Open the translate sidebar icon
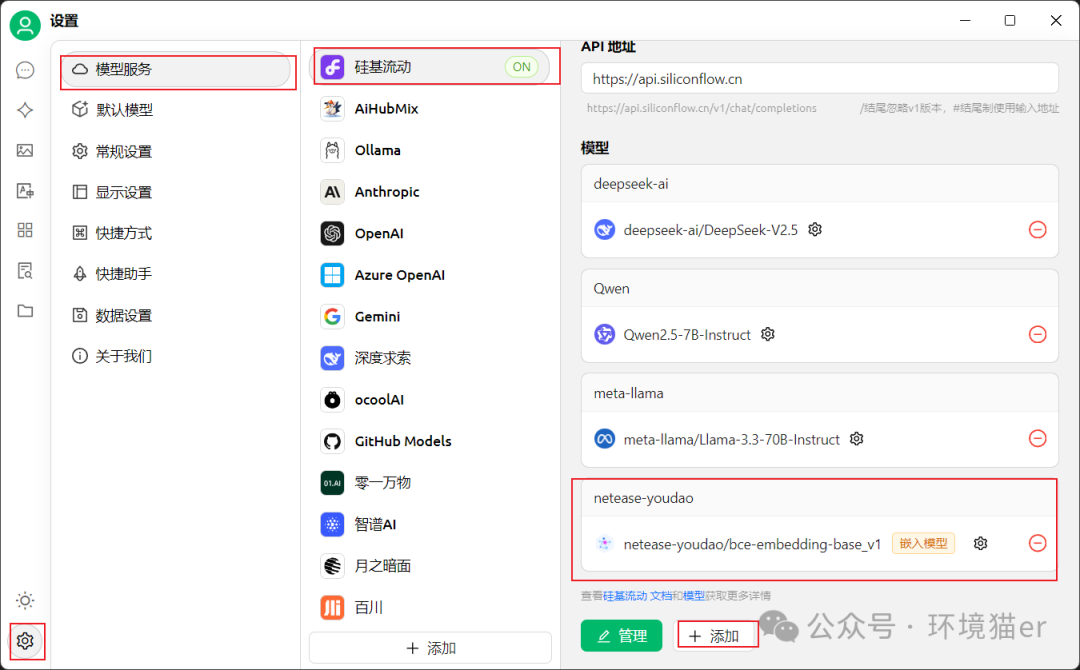The height and width of the screenshot is (670, 1080). [x=25, y=191]
